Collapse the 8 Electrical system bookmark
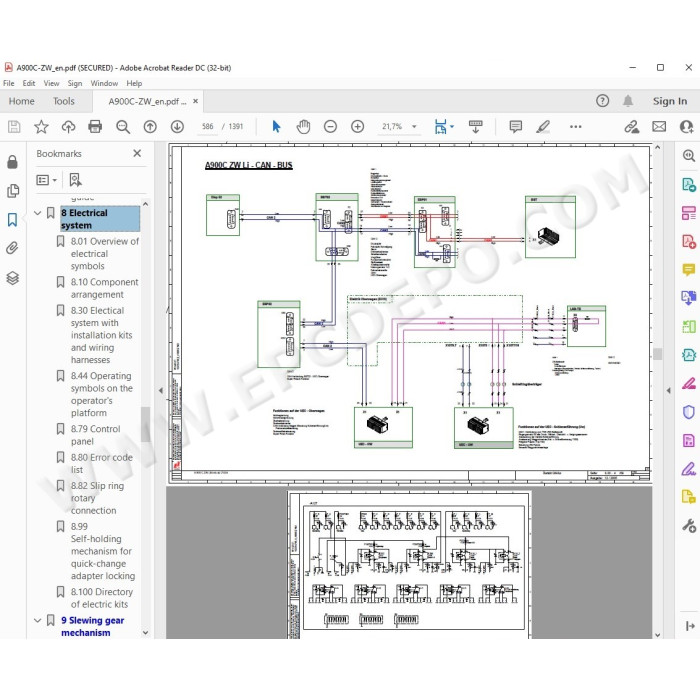This screenshot has height=700, width=700. pos(38,213)
